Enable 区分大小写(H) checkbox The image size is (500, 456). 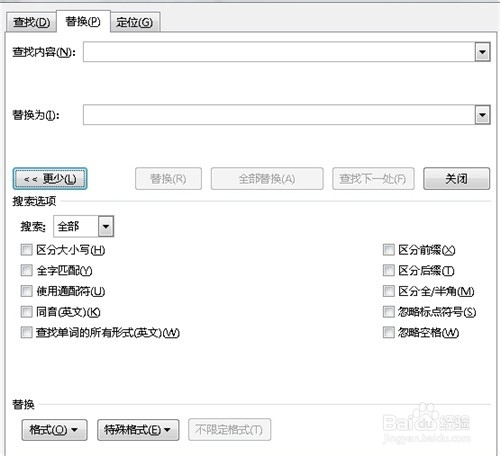point(26,250)
